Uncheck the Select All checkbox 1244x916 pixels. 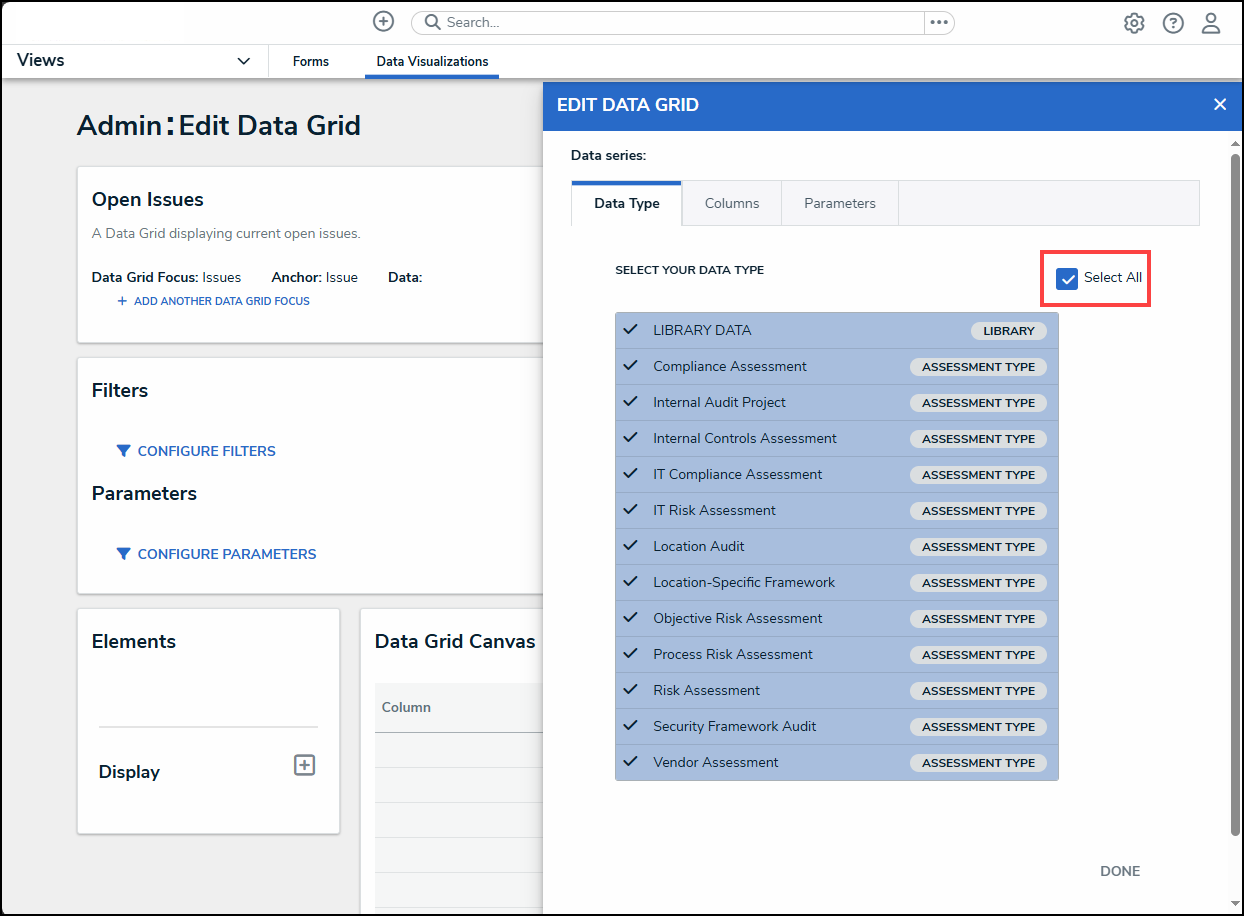[x=1067, y=278]
